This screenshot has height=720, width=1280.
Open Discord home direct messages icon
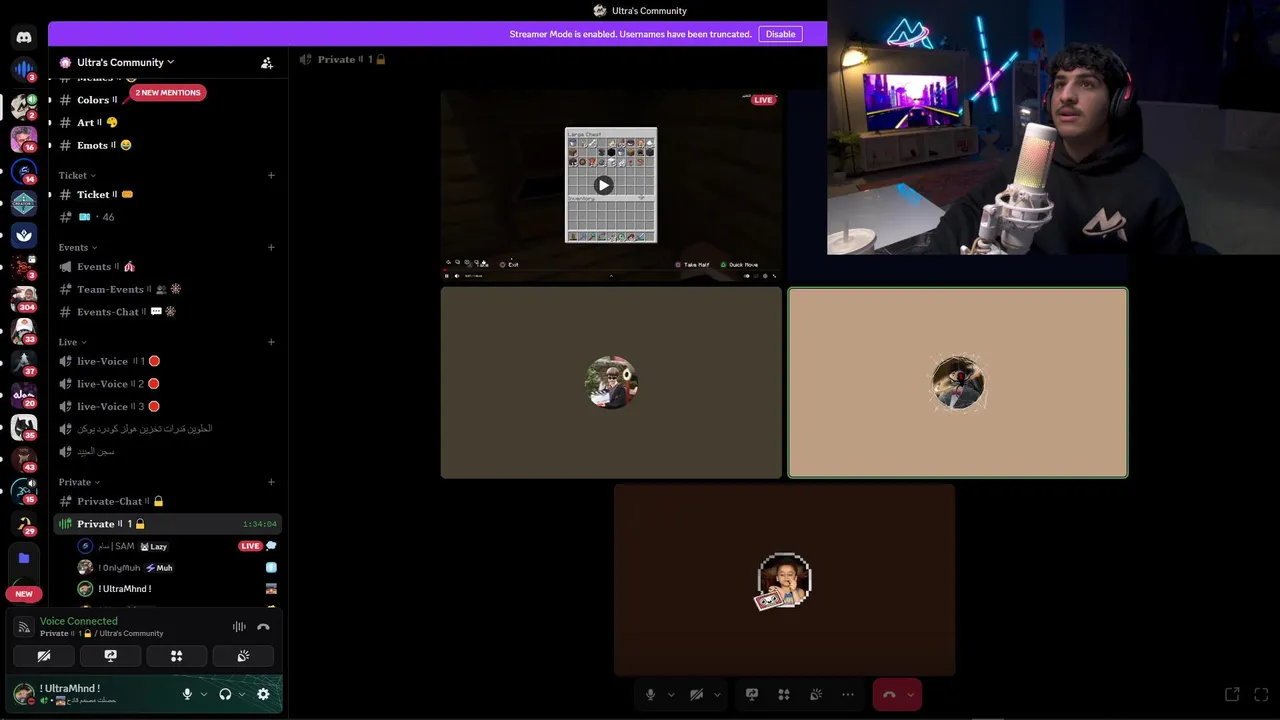[x=24, y=37]
